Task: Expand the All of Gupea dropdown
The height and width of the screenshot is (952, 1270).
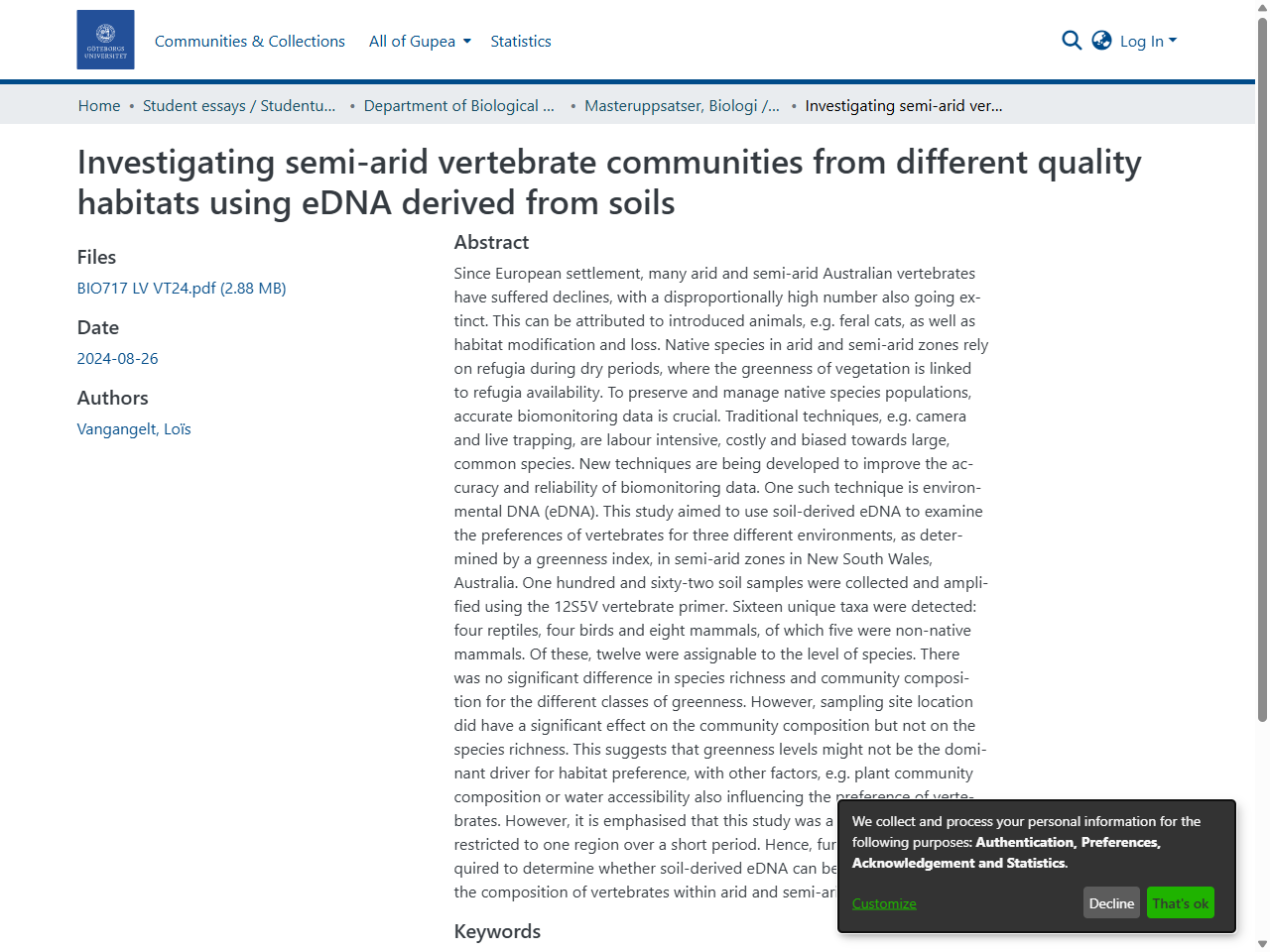Action: [x=419, y=41]
